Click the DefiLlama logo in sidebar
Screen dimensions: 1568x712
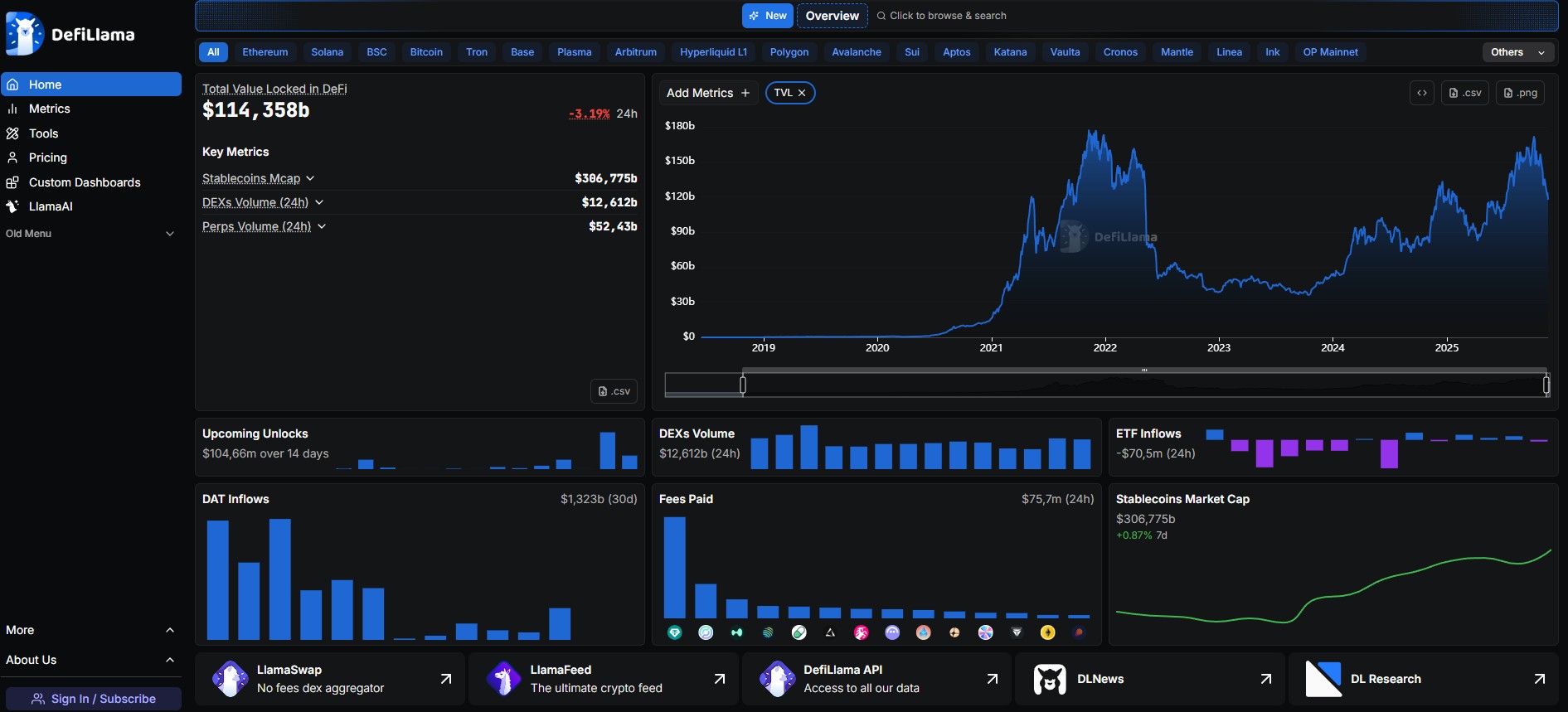[x=70, y=34]
